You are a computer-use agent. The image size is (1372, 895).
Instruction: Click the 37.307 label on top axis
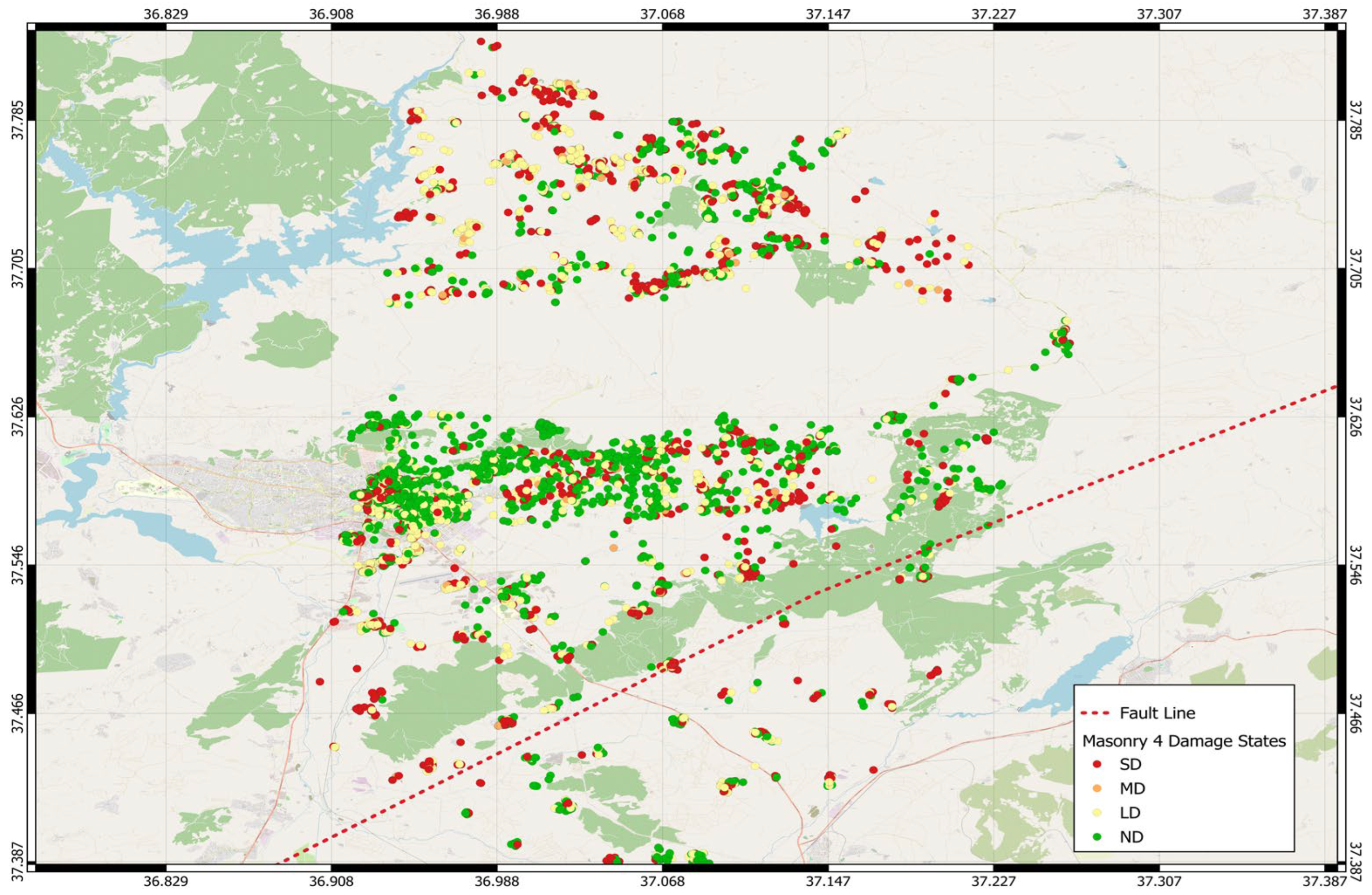click(x=1159, y=13)
